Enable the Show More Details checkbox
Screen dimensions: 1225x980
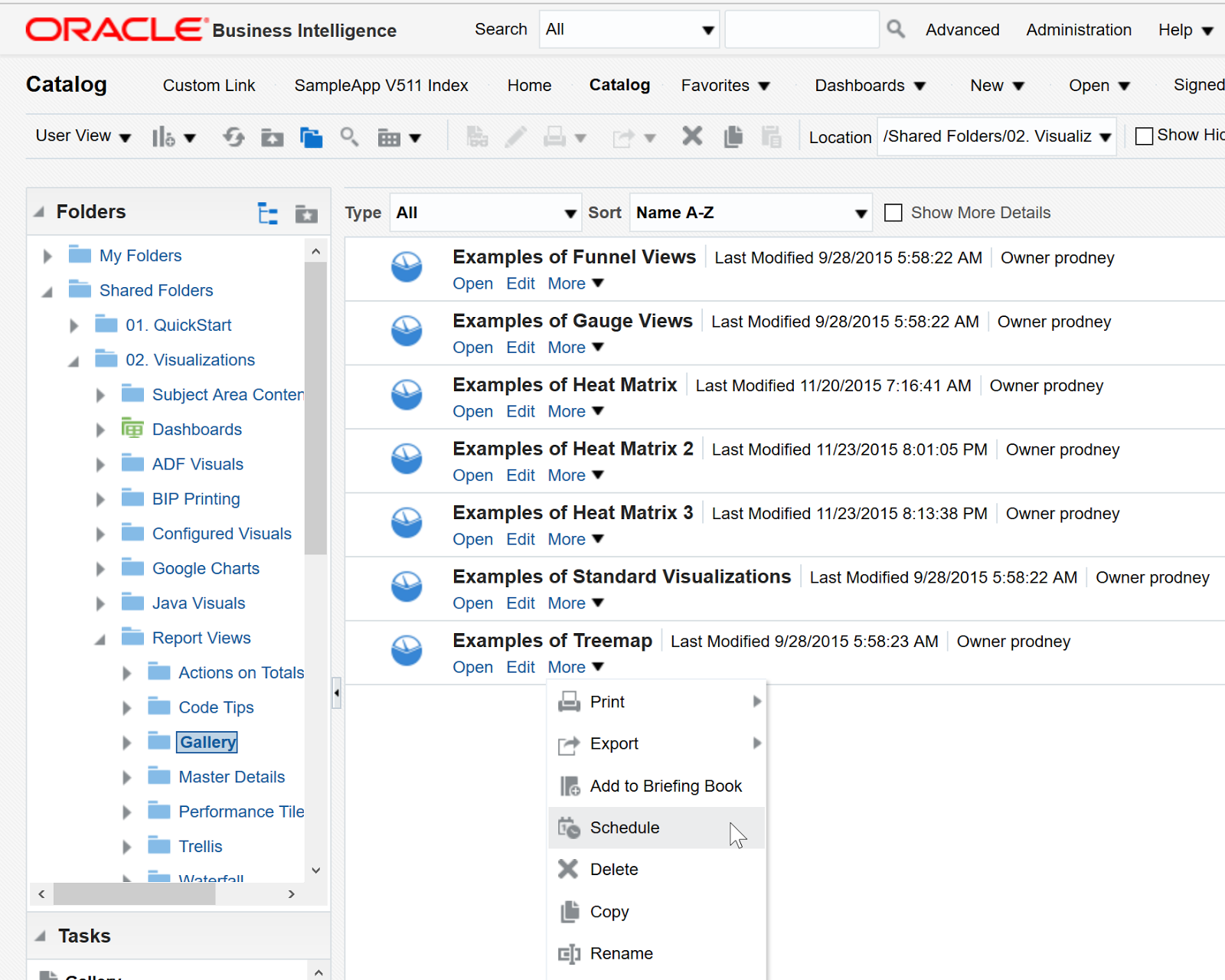tap(893, 212)
